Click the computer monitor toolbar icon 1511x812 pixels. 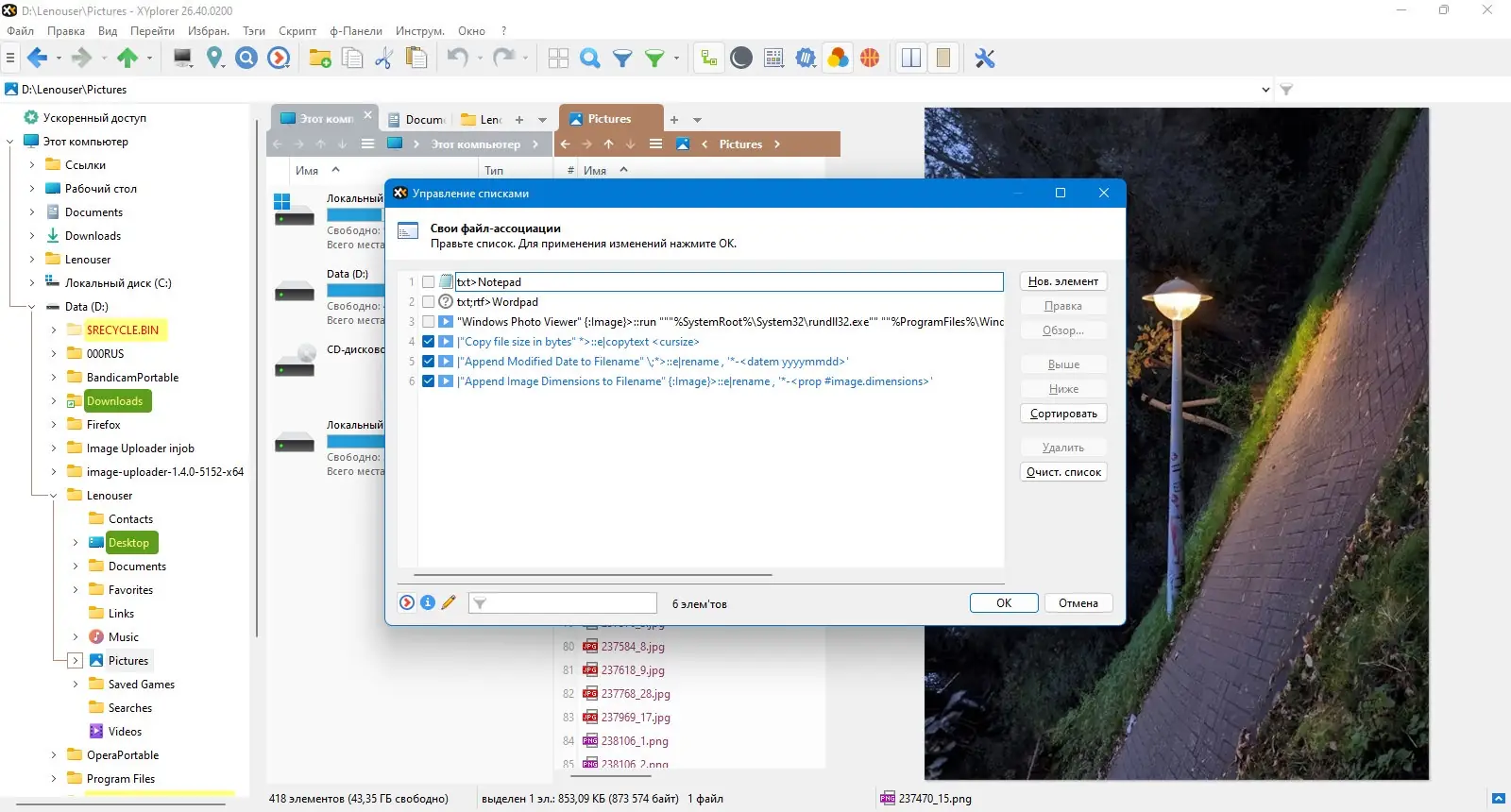click(x=183, y=59)
